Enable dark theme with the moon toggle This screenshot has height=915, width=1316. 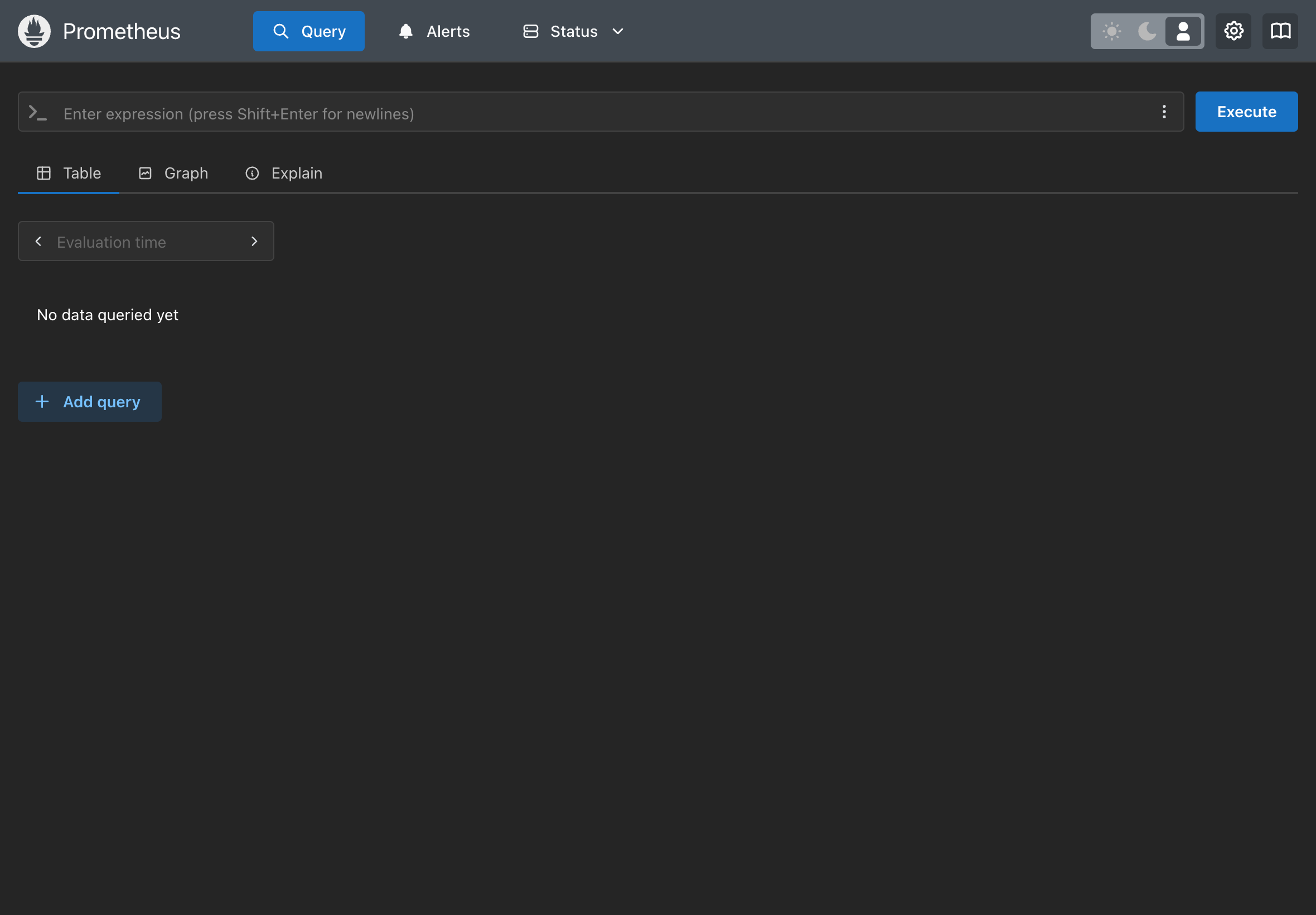tap(1147, 31)
